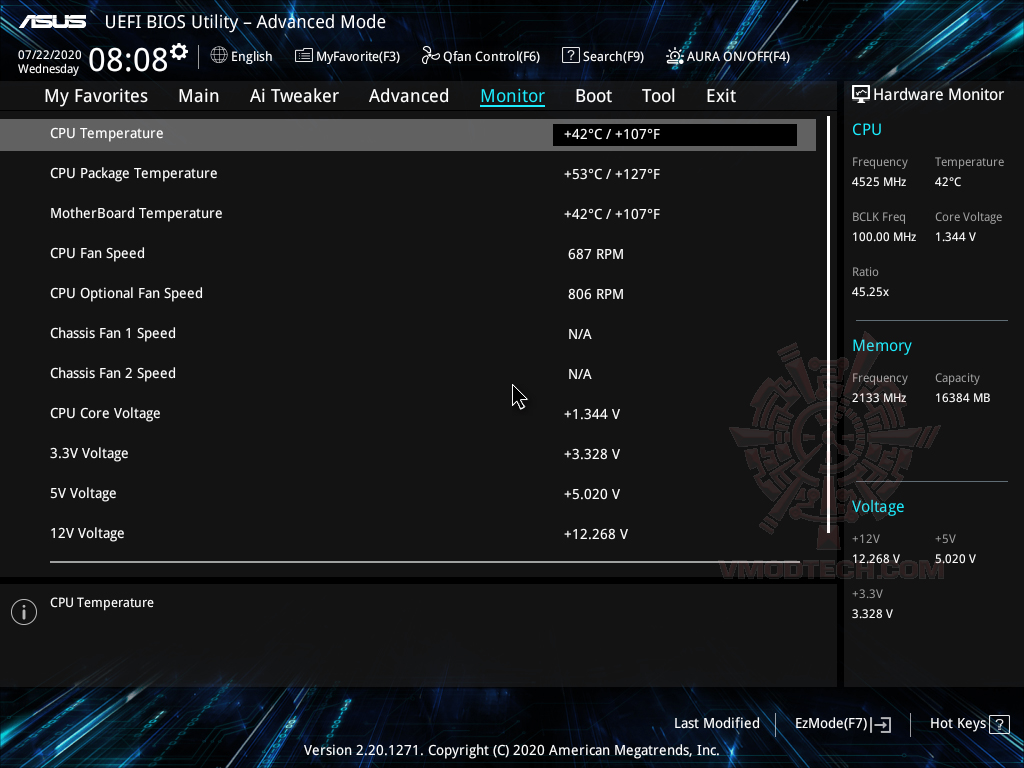
Task: Open the Chassis Fan 1 Speed selector
Action: tap(674, 334)
